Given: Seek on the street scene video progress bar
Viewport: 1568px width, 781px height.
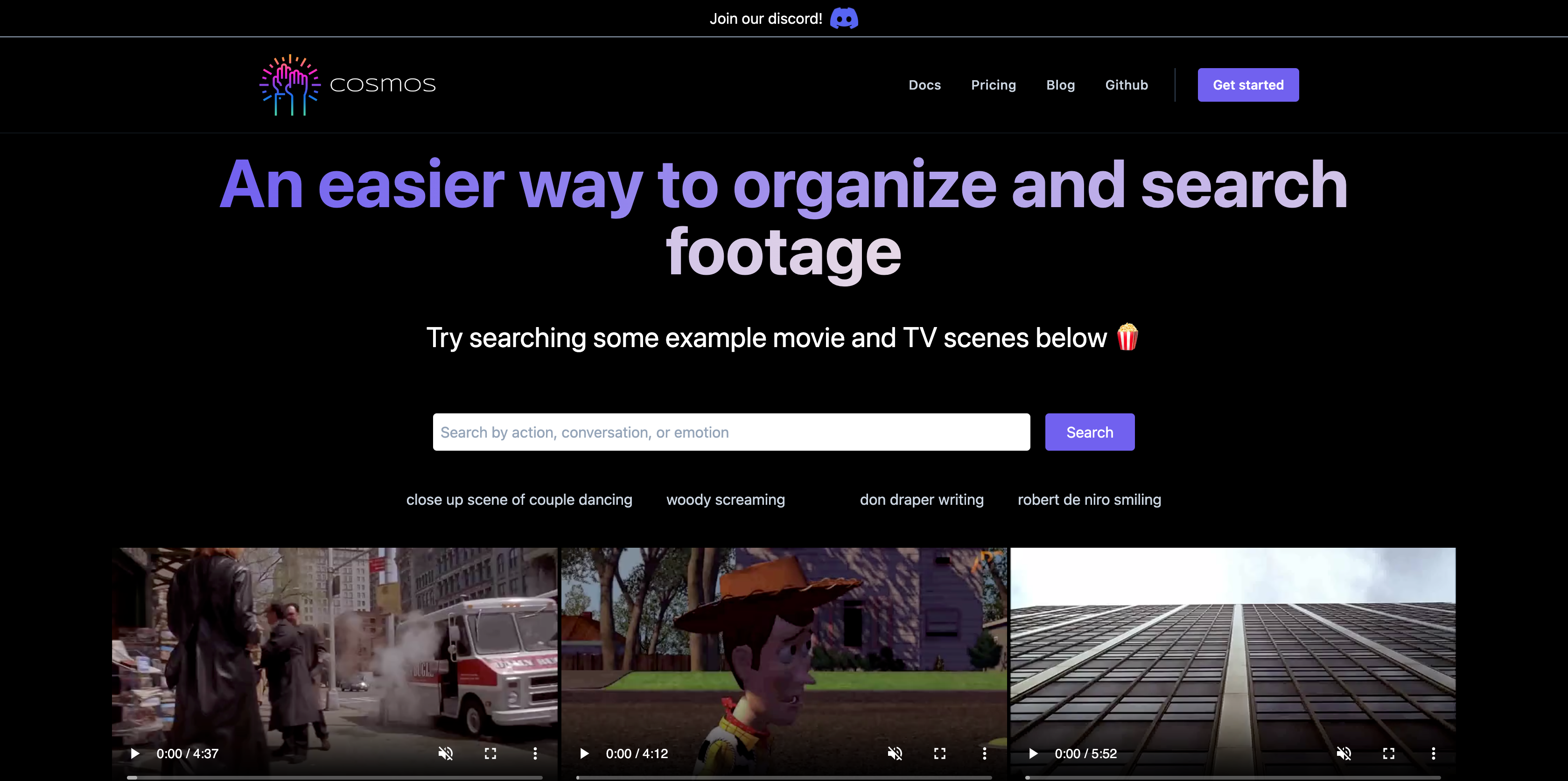Looking at the screenshot, I should (x=335, y=777).
